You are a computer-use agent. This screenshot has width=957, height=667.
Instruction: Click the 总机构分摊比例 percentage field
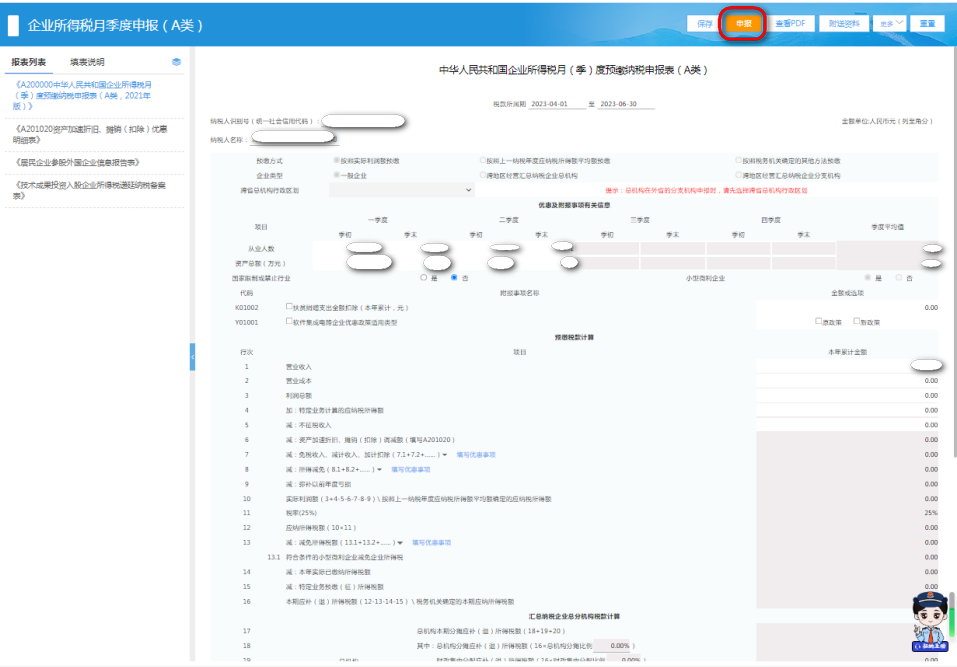tap(612, 646)
